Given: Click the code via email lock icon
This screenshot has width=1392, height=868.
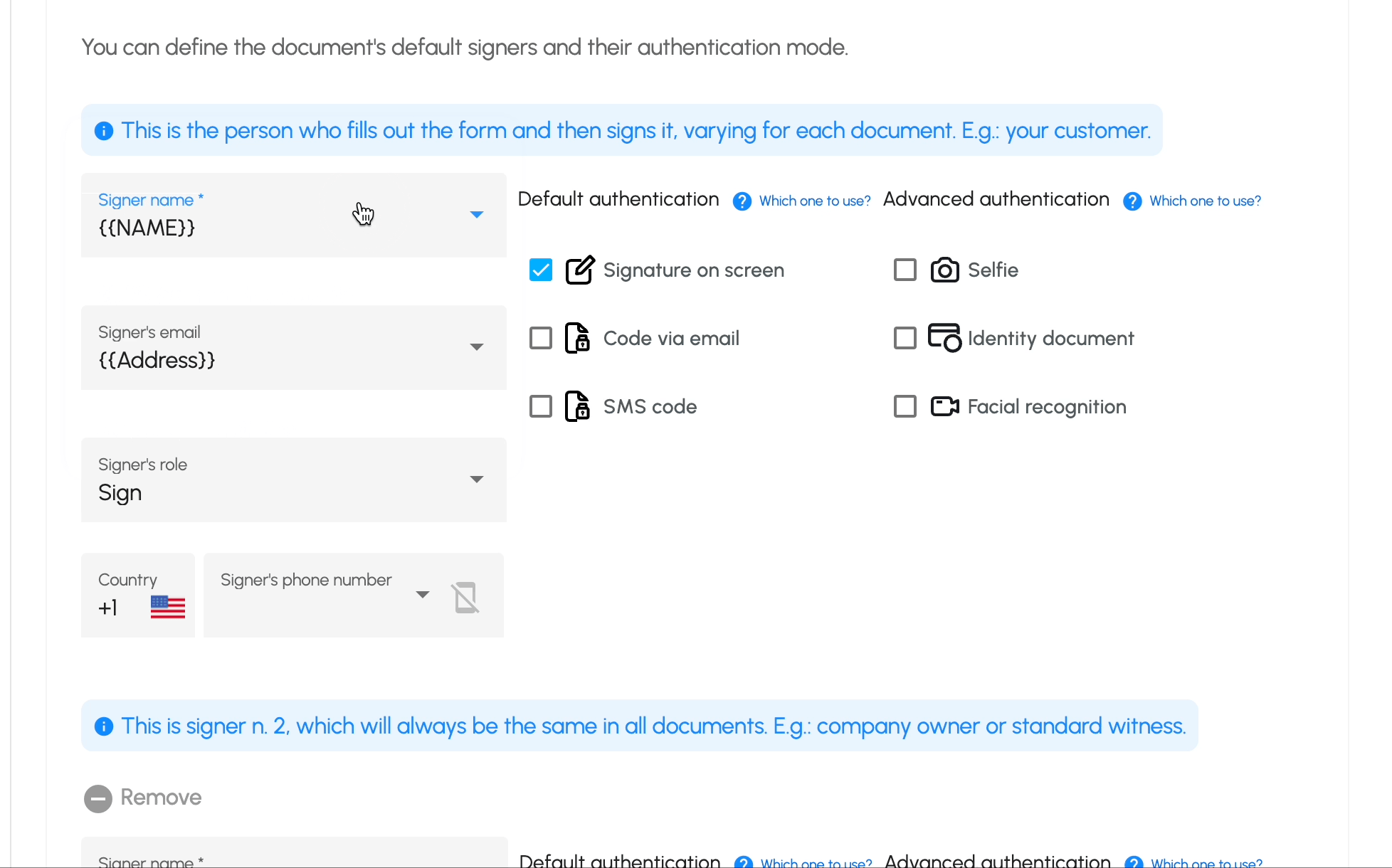Looking at the screenshot, I should coord(578,337).
